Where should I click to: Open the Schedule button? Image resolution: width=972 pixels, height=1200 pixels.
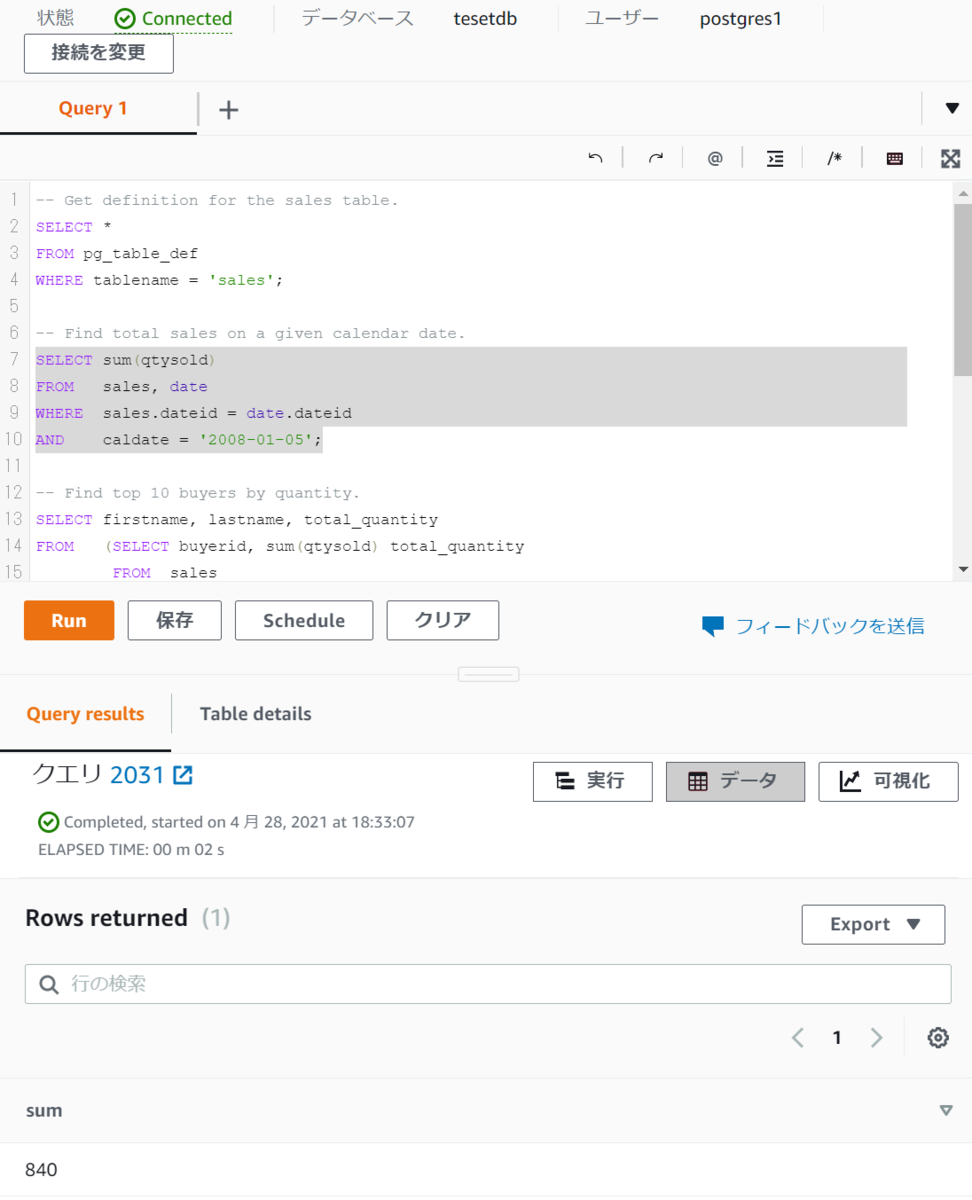304,621
